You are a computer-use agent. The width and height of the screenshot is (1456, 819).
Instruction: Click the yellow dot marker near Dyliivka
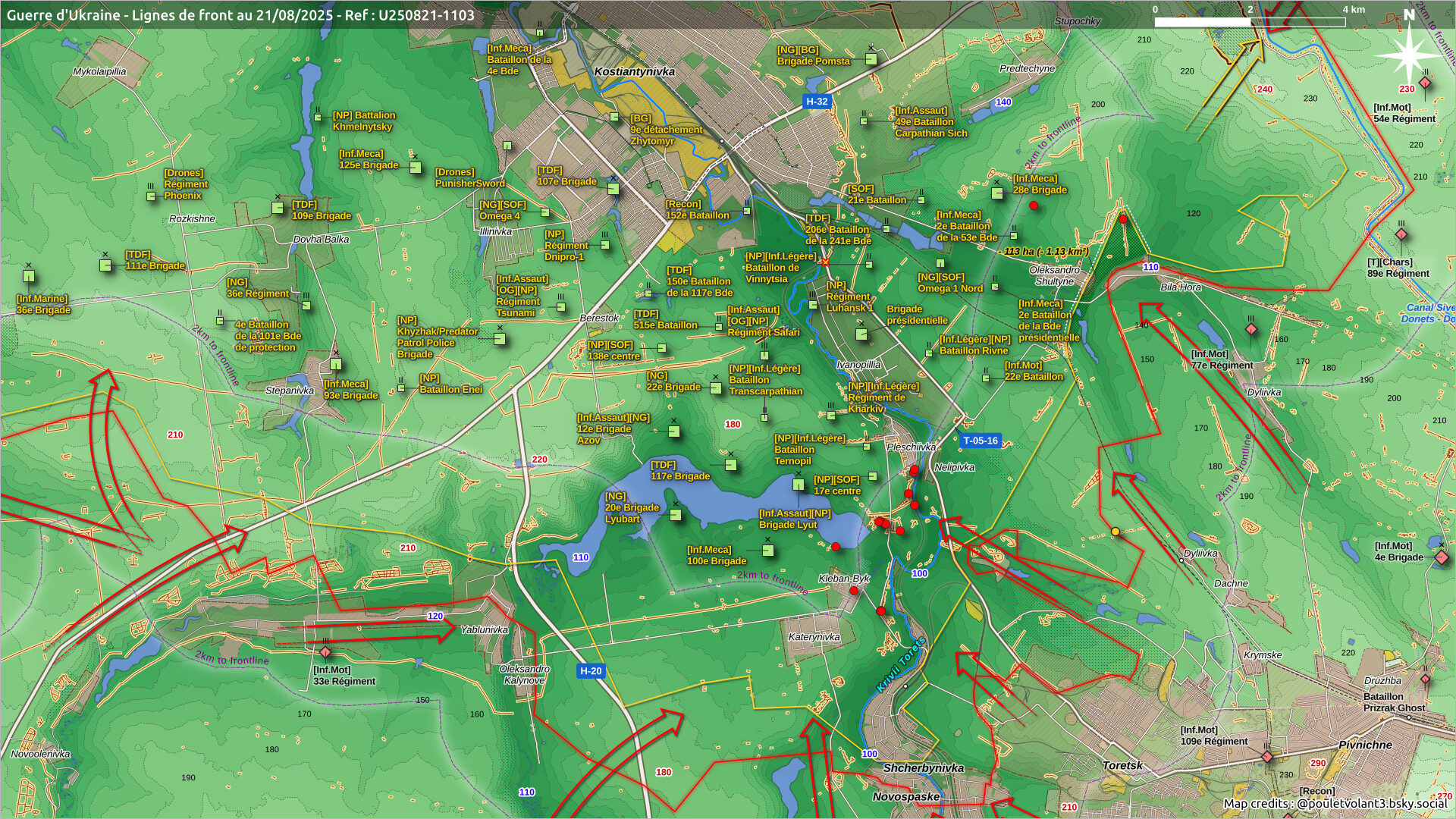coord(1116,532)
